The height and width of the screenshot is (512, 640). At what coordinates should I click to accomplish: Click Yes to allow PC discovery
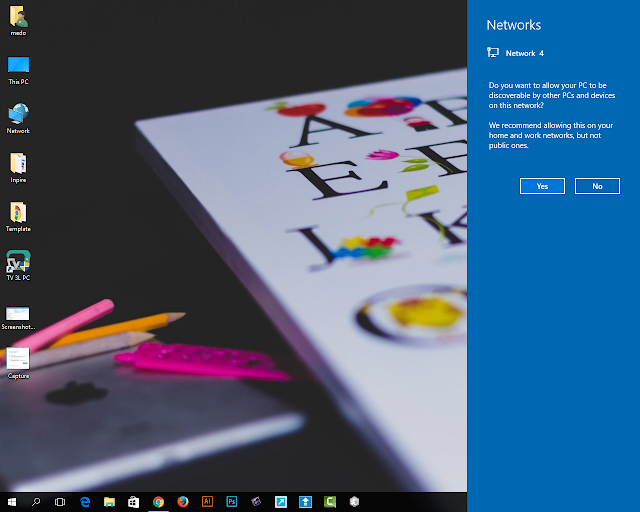tap(542, 186)
